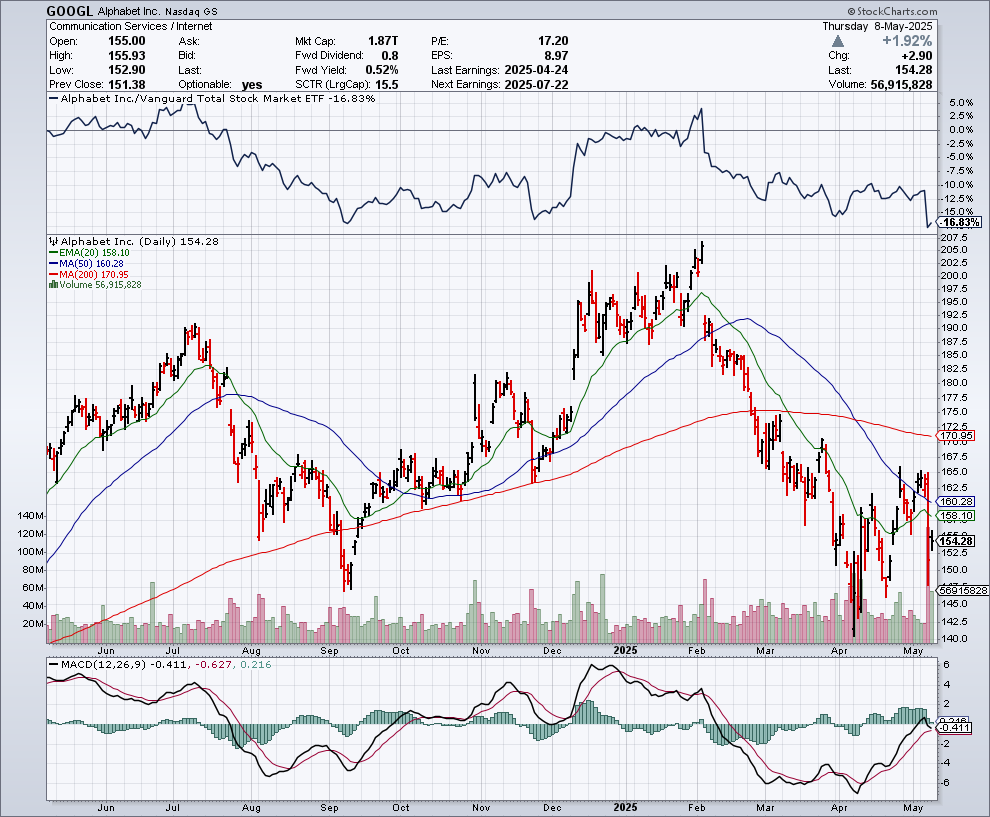
Task: Click the bold 2025 label below the MACD panel
Action: coord(626,808)
